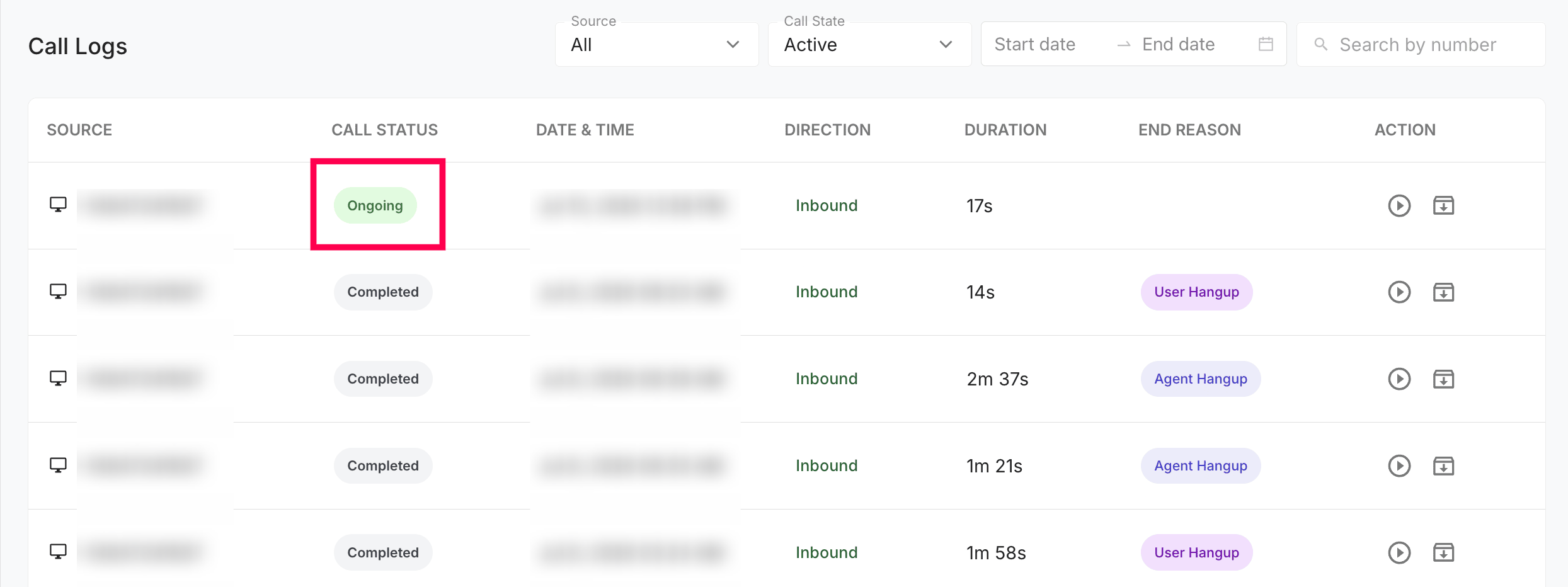
Task: Open the Source dropdown set to All
Action: [656, 45]
